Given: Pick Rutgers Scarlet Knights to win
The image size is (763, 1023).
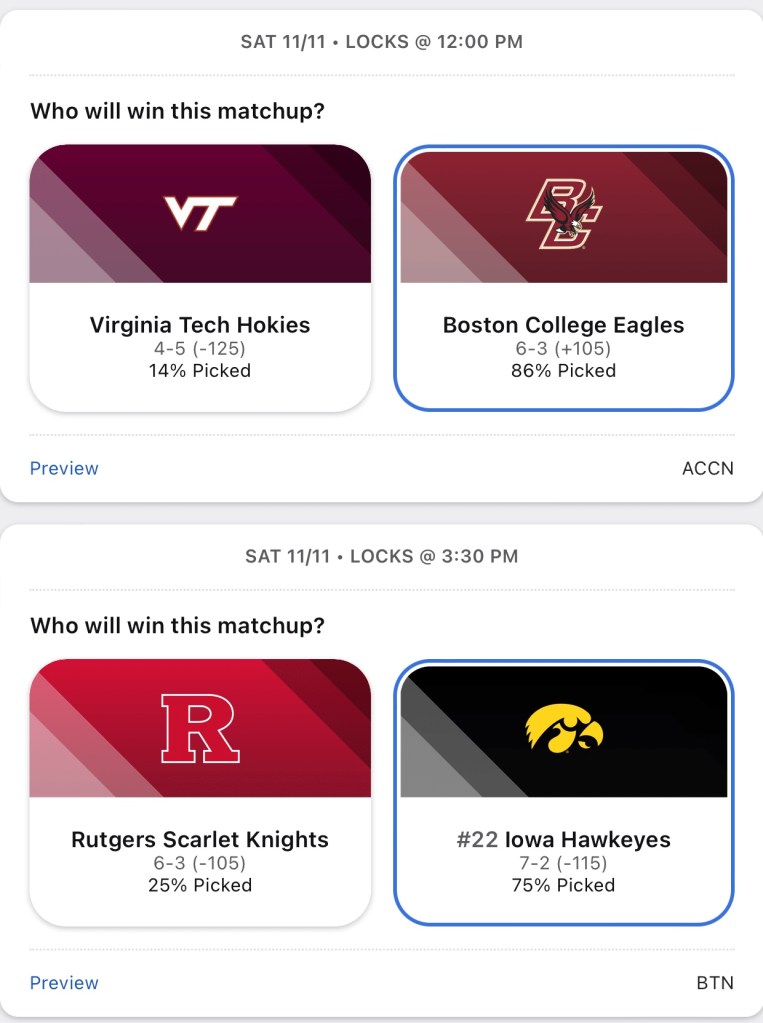Looking at the screenshot, I should coord(200,840).
